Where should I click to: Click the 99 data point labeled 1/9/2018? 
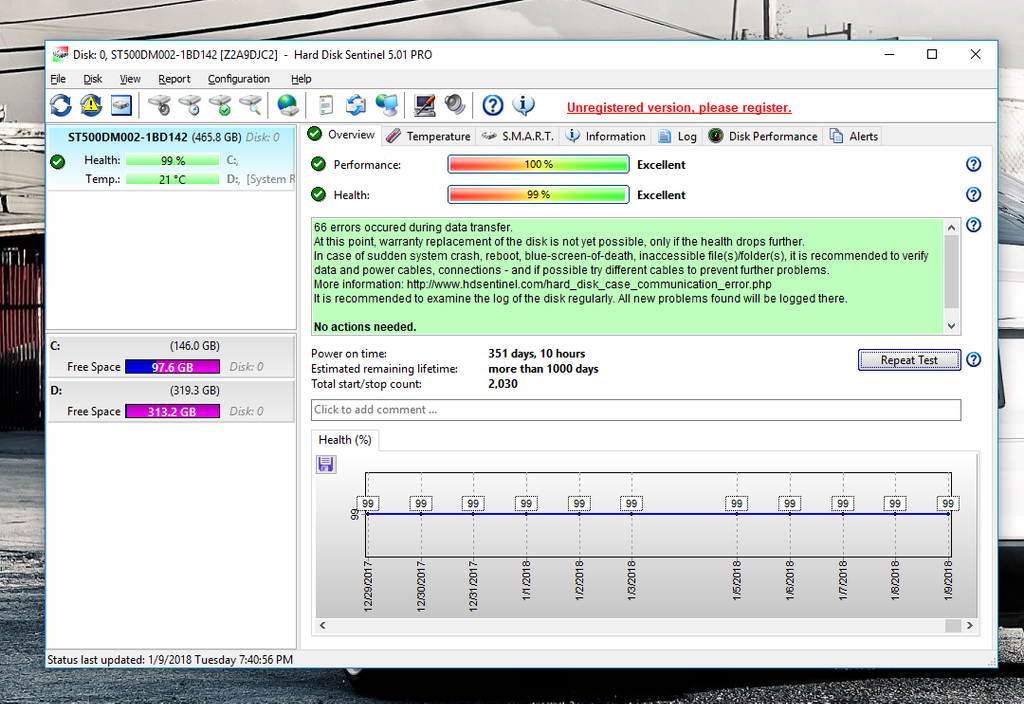[x=948, y=504]
